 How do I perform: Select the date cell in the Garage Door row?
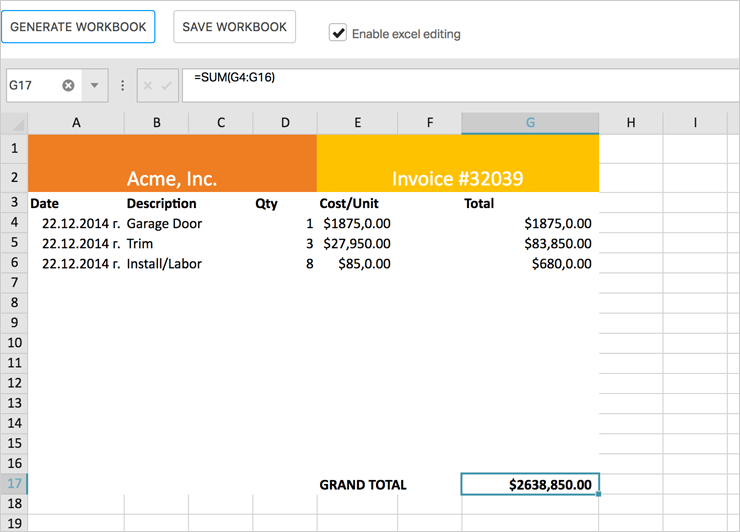(x=76, y=223)
